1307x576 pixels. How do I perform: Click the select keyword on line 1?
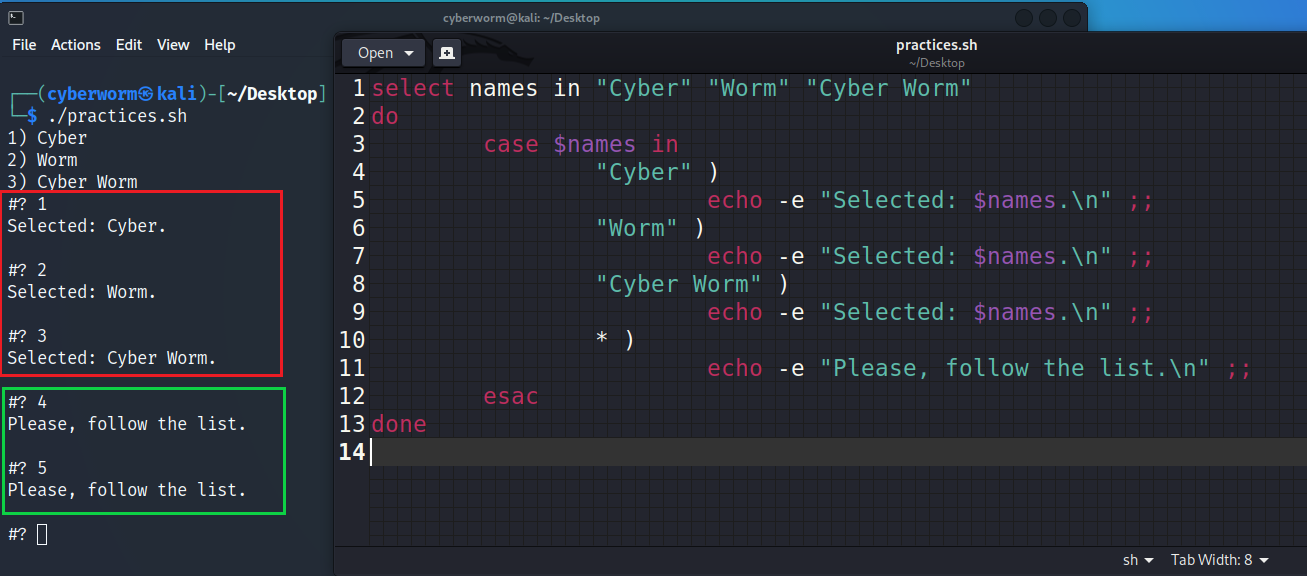click(x=413, y=88)
